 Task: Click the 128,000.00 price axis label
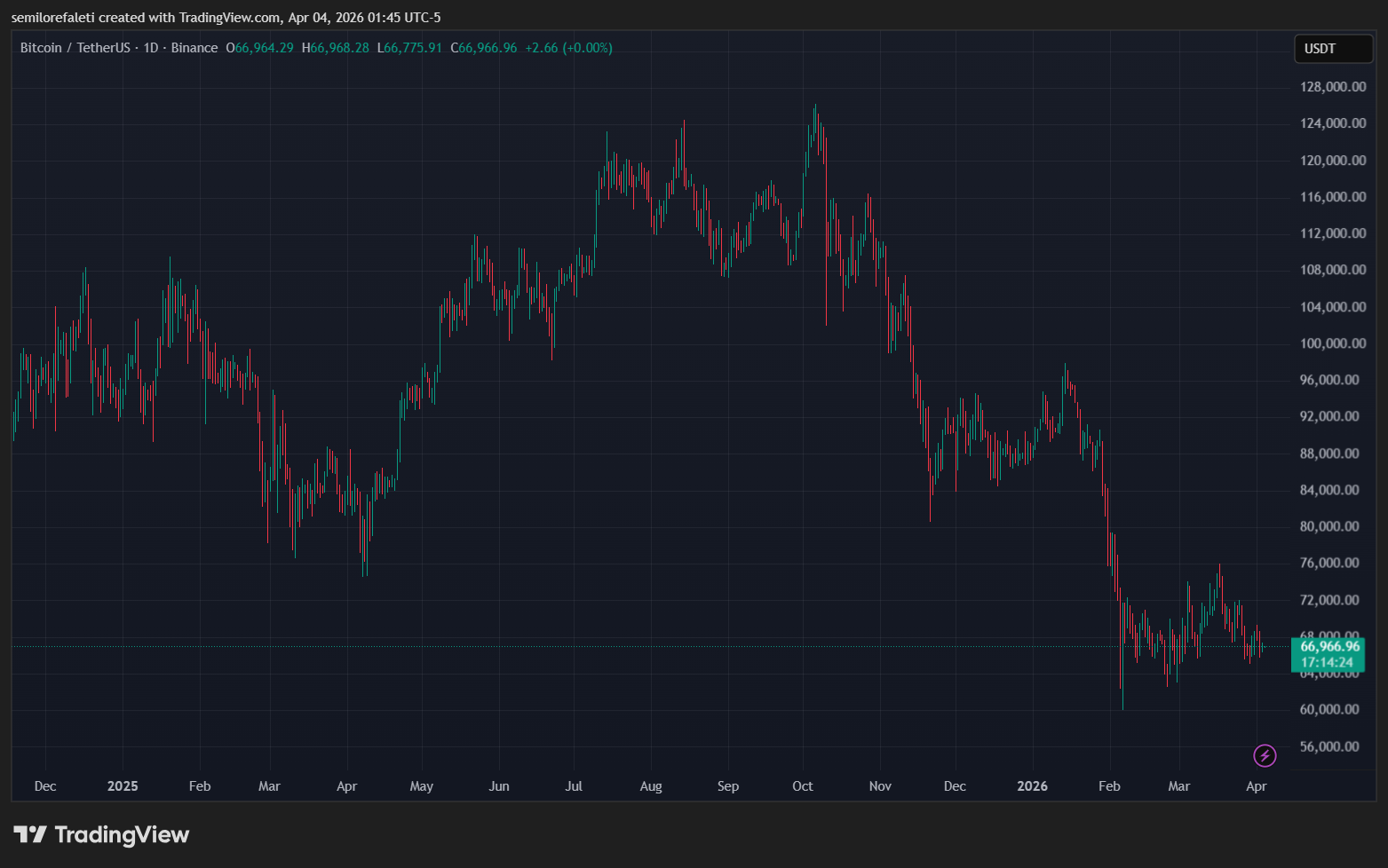[x=1332, y=87]
